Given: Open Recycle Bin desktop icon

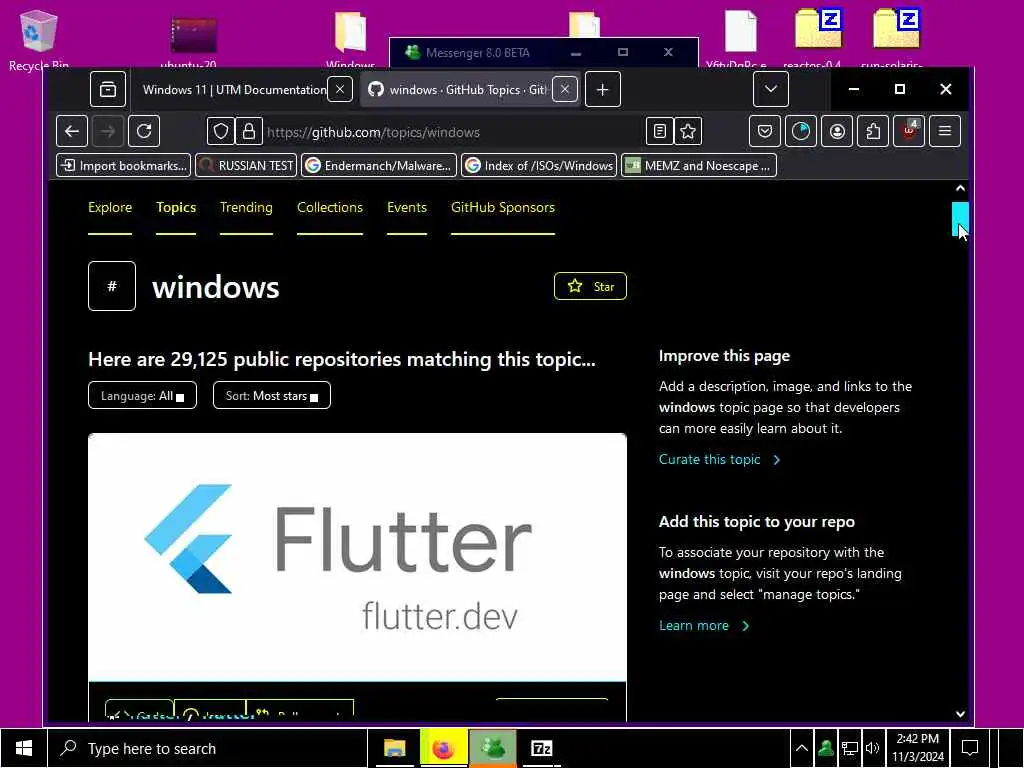Looking at the screenshot, I should pyautogui.click(x=39, y=39).
